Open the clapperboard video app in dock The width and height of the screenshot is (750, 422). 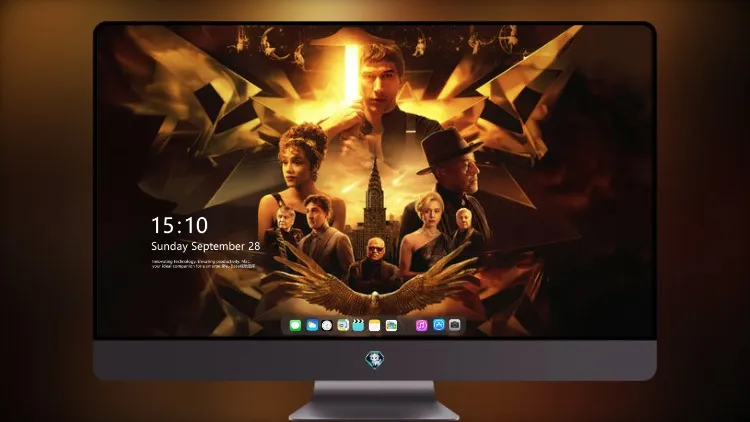358,326
